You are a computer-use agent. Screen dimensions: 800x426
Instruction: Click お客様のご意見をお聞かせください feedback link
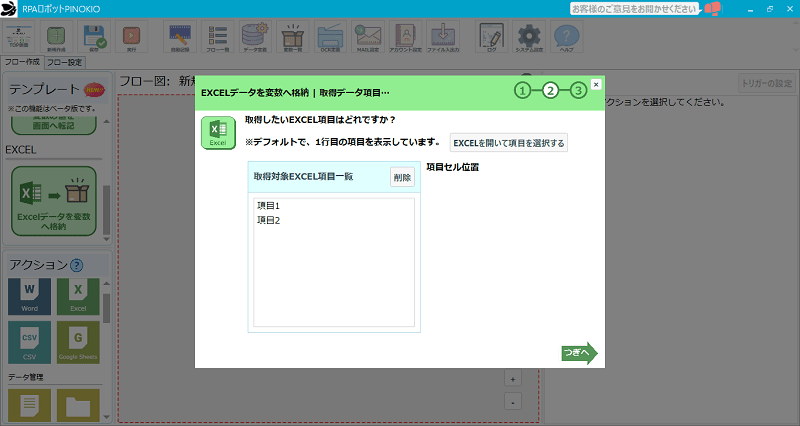coord(634,9)
